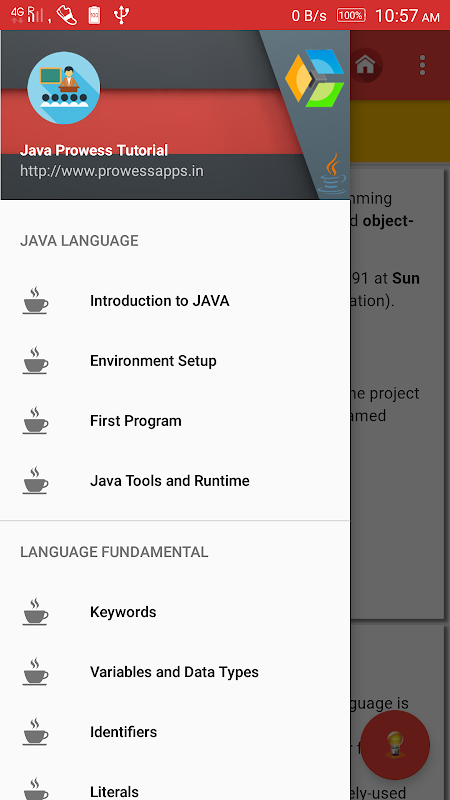Tap the coffee cup icon beside Identifiers

[x=35, y=732]
